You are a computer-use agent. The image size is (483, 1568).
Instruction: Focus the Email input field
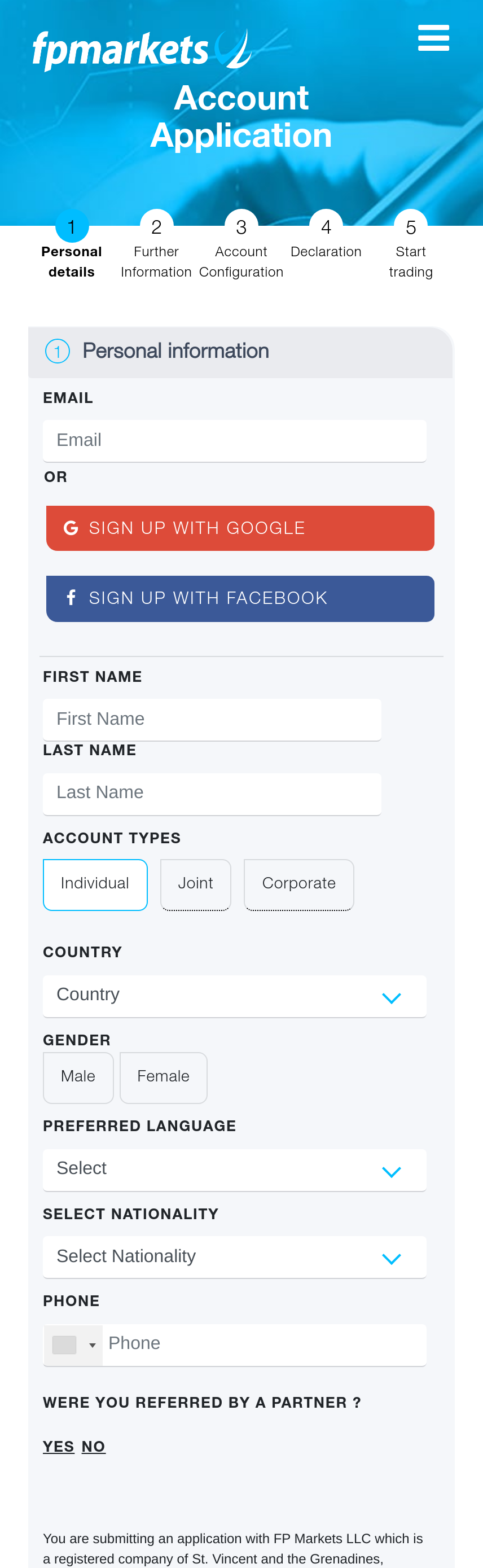(x=234, y=441)
